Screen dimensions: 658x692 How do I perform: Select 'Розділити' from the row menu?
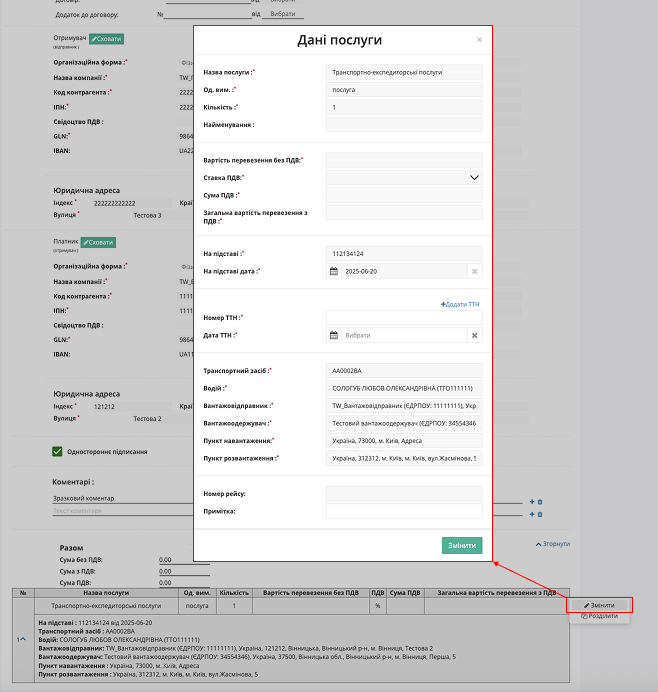click(x=600, y=616)
